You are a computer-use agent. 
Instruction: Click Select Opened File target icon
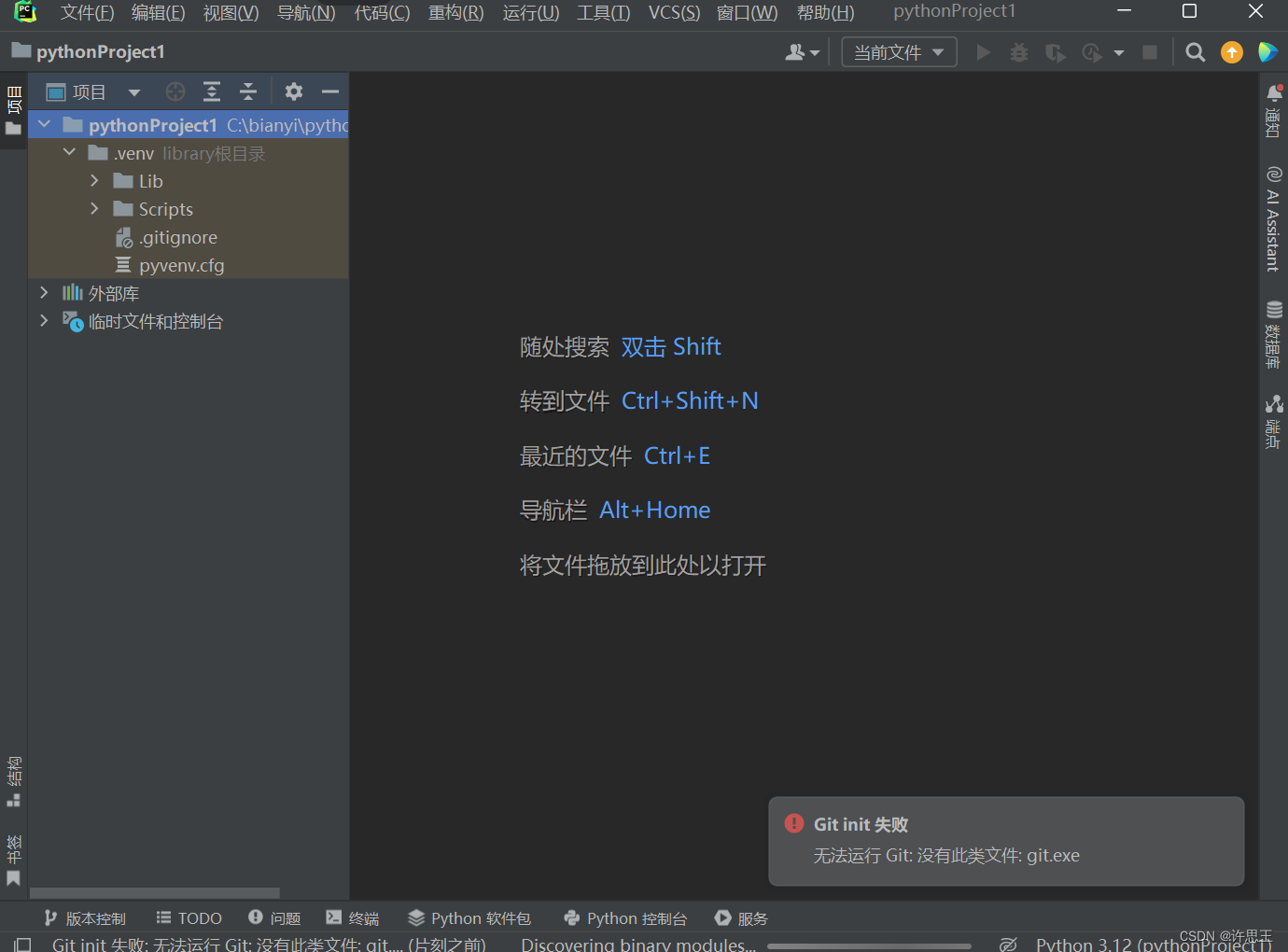175,91
